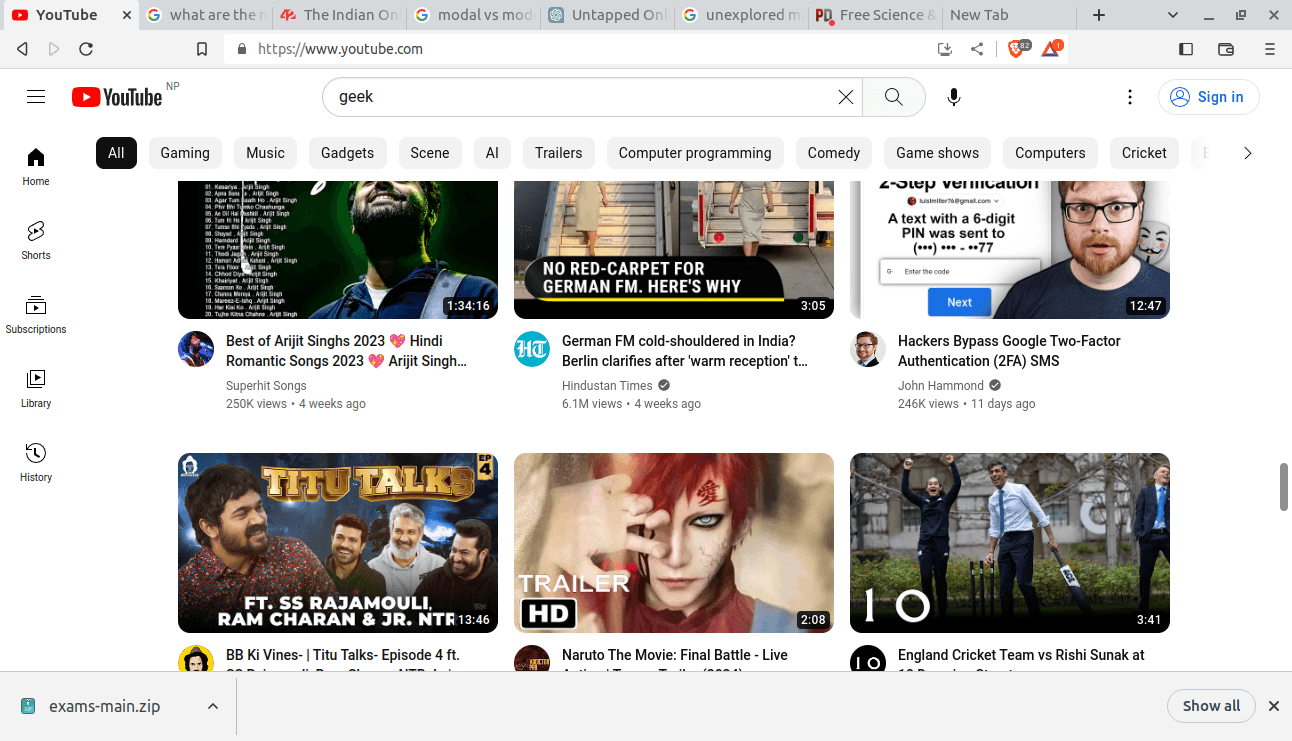Select the Gaming category chip

(x=185, y=153)
